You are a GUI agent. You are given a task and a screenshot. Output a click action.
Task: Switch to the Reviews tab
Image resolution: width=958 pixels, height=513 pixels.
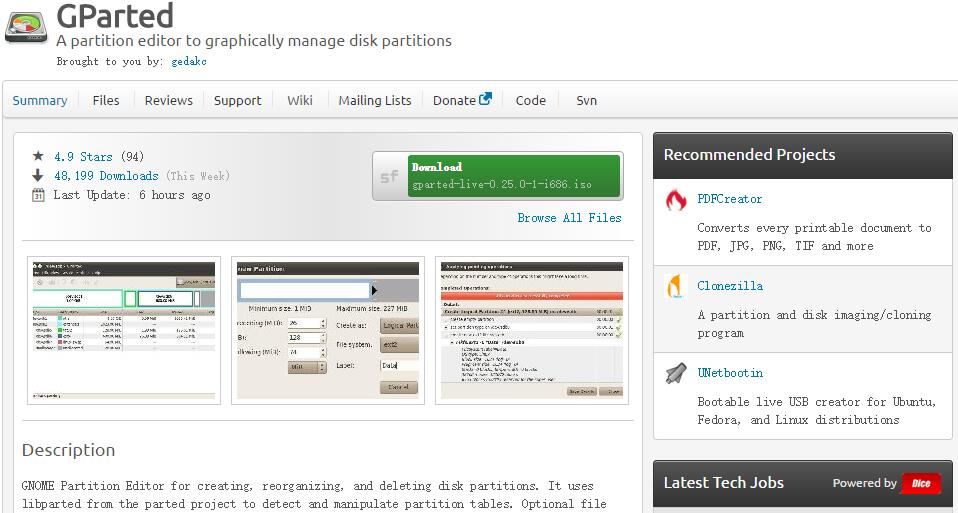(x=168, y=100)
